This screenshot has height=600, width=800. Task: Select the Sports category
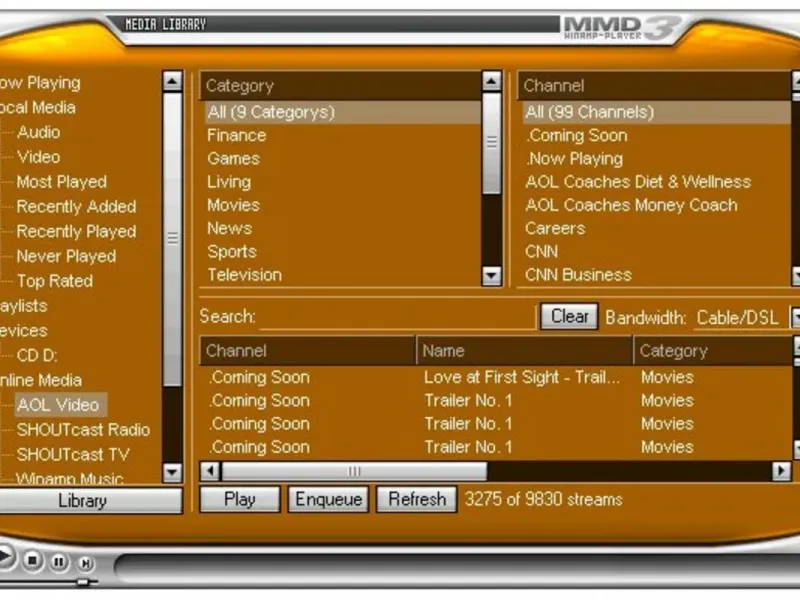[x=232, y=252]
